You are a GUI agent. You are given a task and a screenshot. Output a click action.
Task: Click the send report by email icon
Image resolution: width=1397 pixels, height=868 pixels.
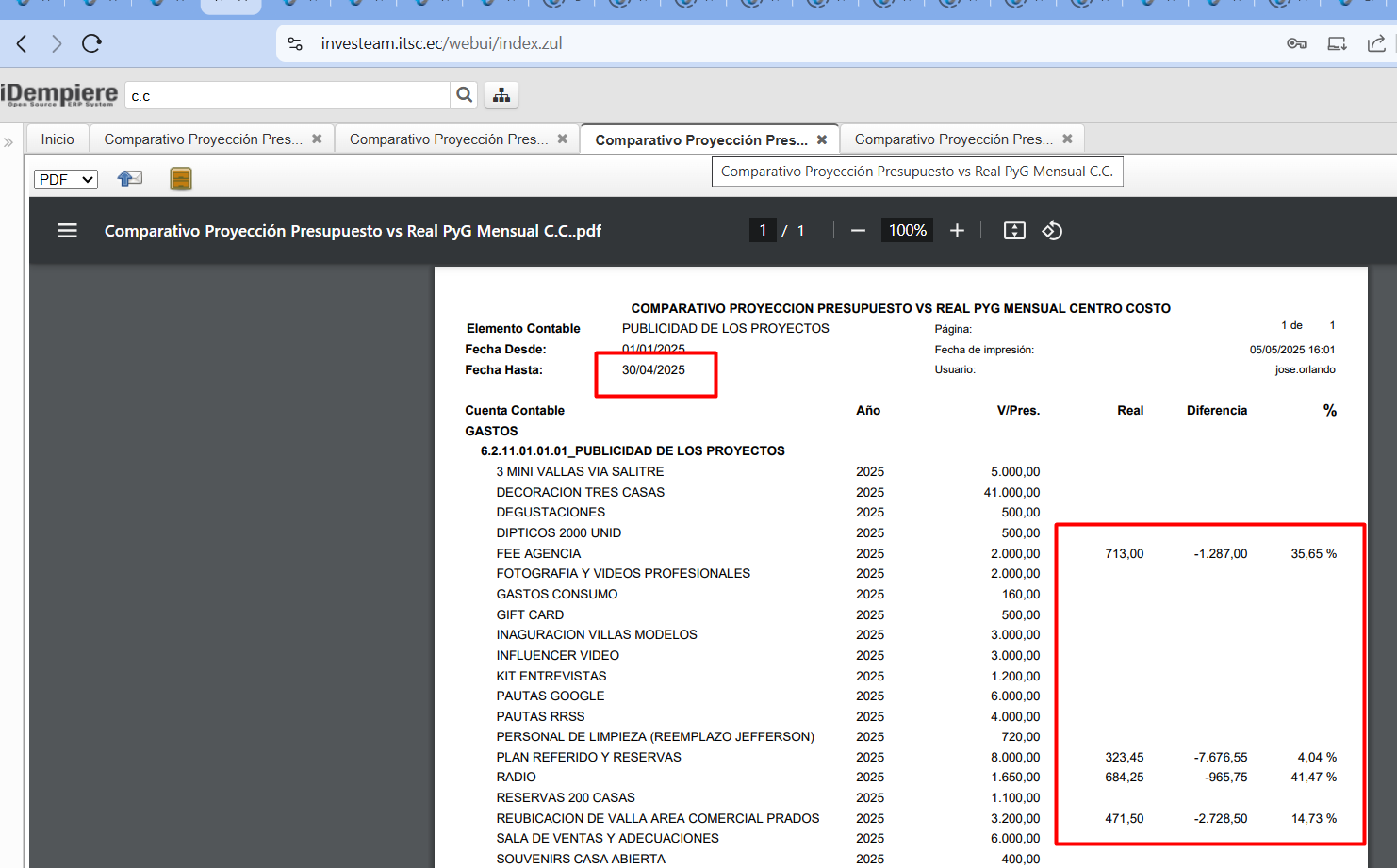pyautogui.click(x=129, y=178)
